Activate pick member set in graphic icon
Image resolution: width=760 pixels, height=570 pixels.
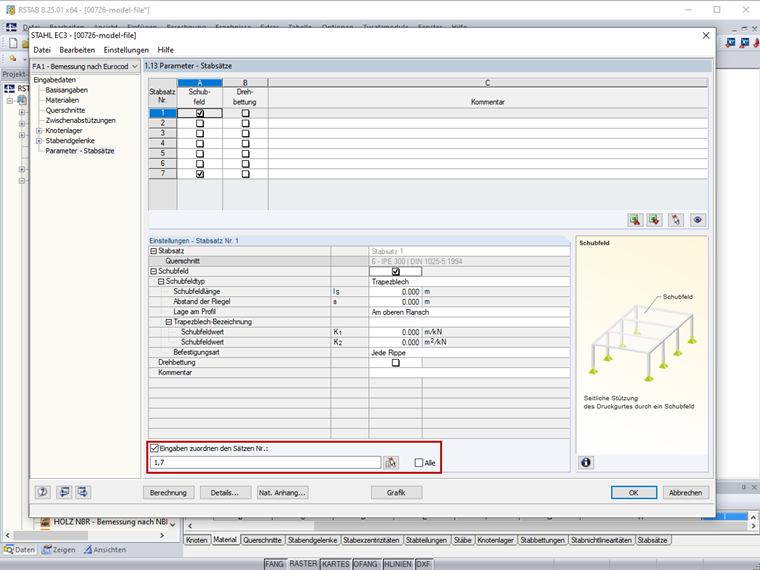click(676, 220)
